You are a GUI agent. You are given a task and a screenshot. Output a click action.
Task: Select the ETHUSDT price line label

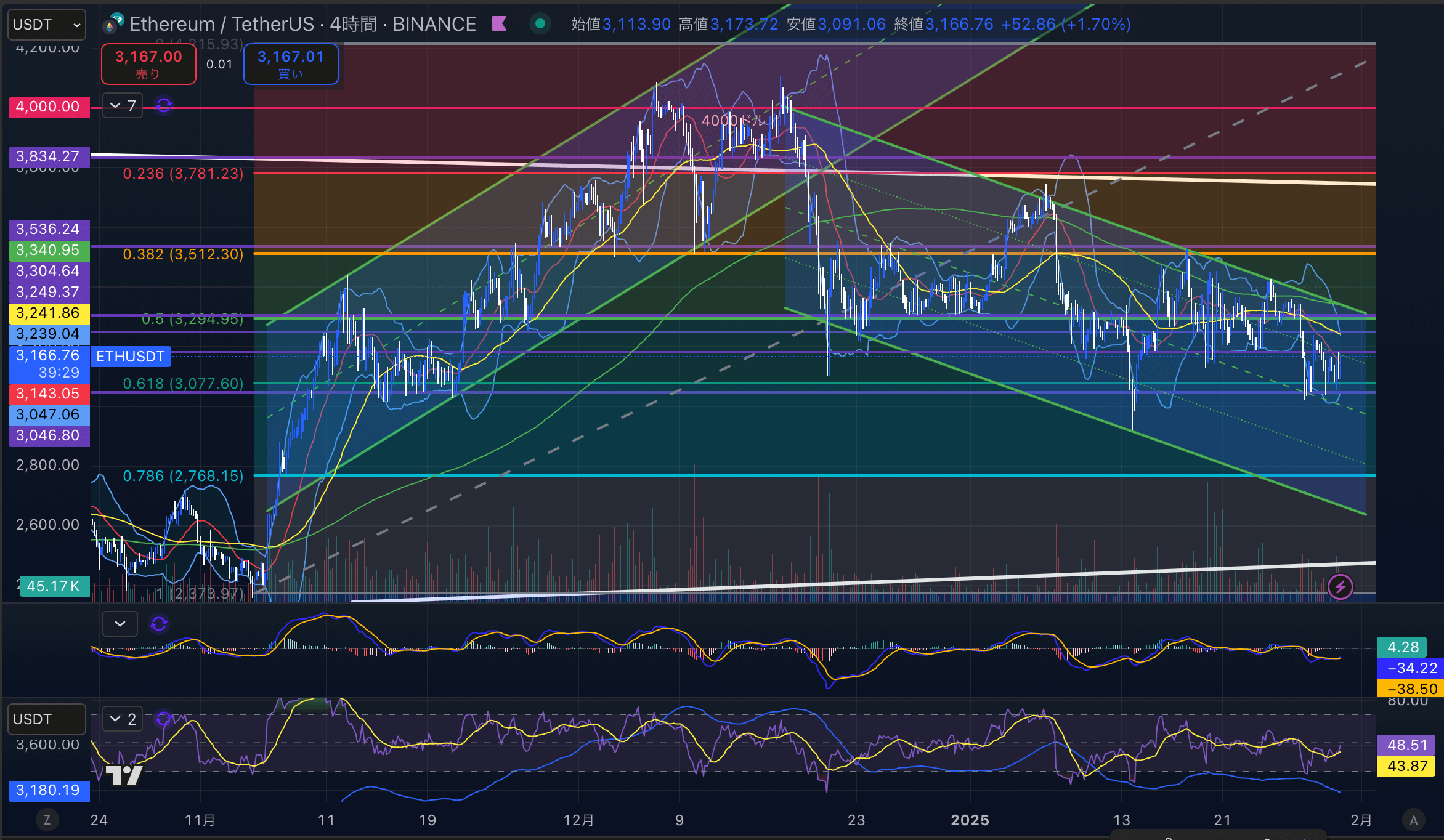coord(131,357)
